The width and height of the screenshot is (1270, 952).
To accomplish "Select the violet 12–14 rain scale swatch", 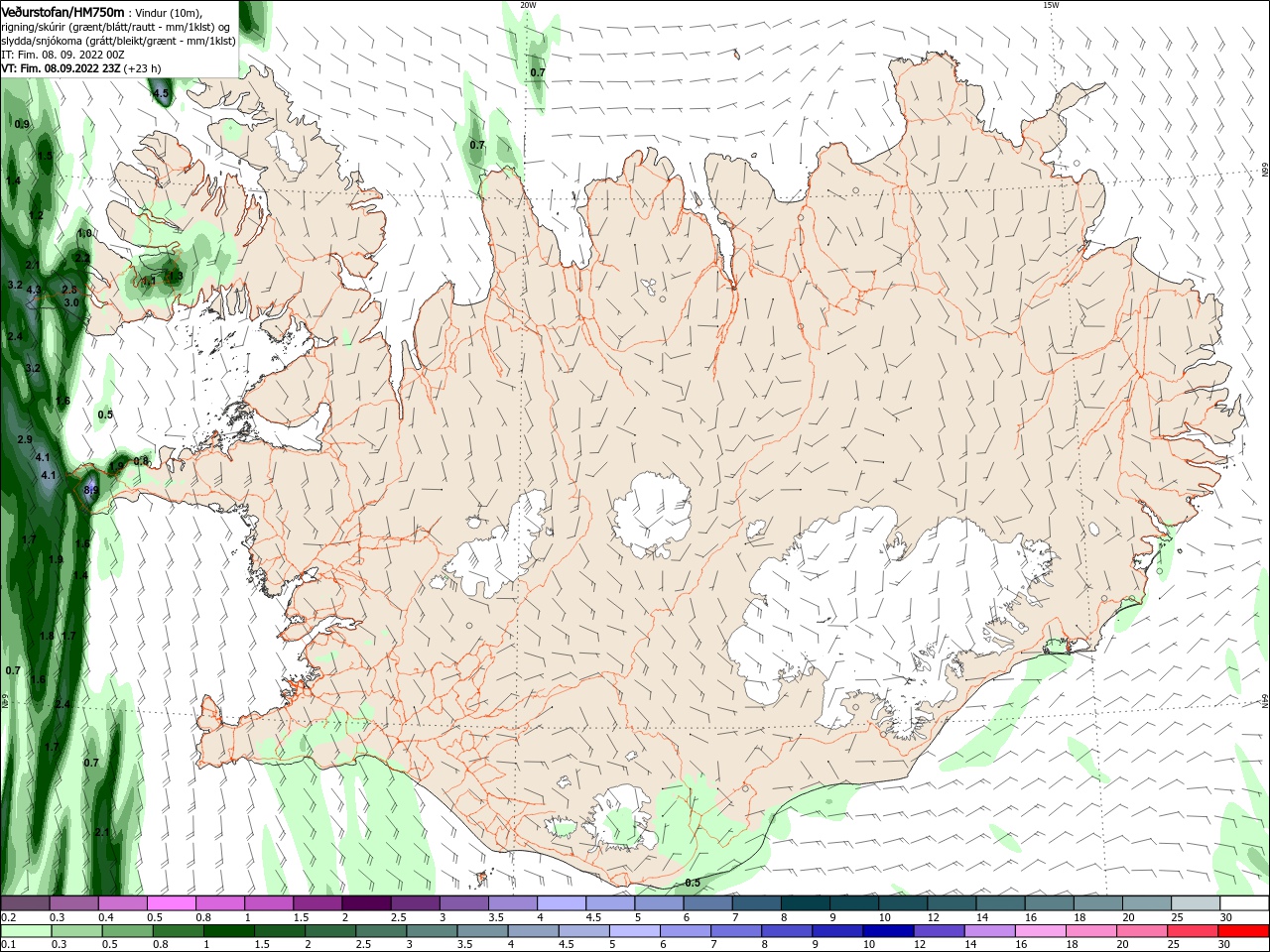I will pos(940,931).
